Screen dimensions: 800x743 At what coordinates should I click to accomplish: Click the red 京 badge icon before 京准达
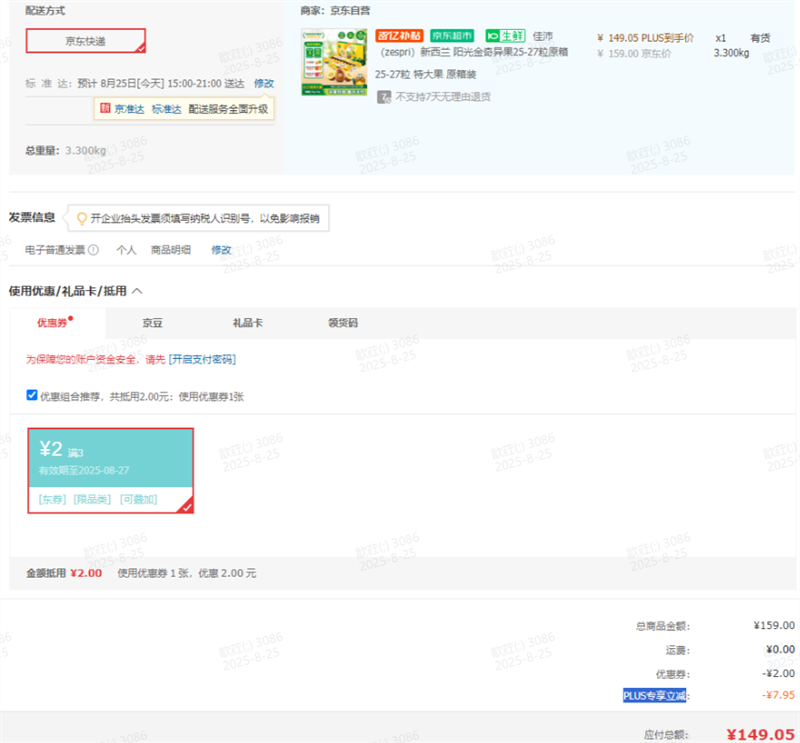(x=104, y=109)
